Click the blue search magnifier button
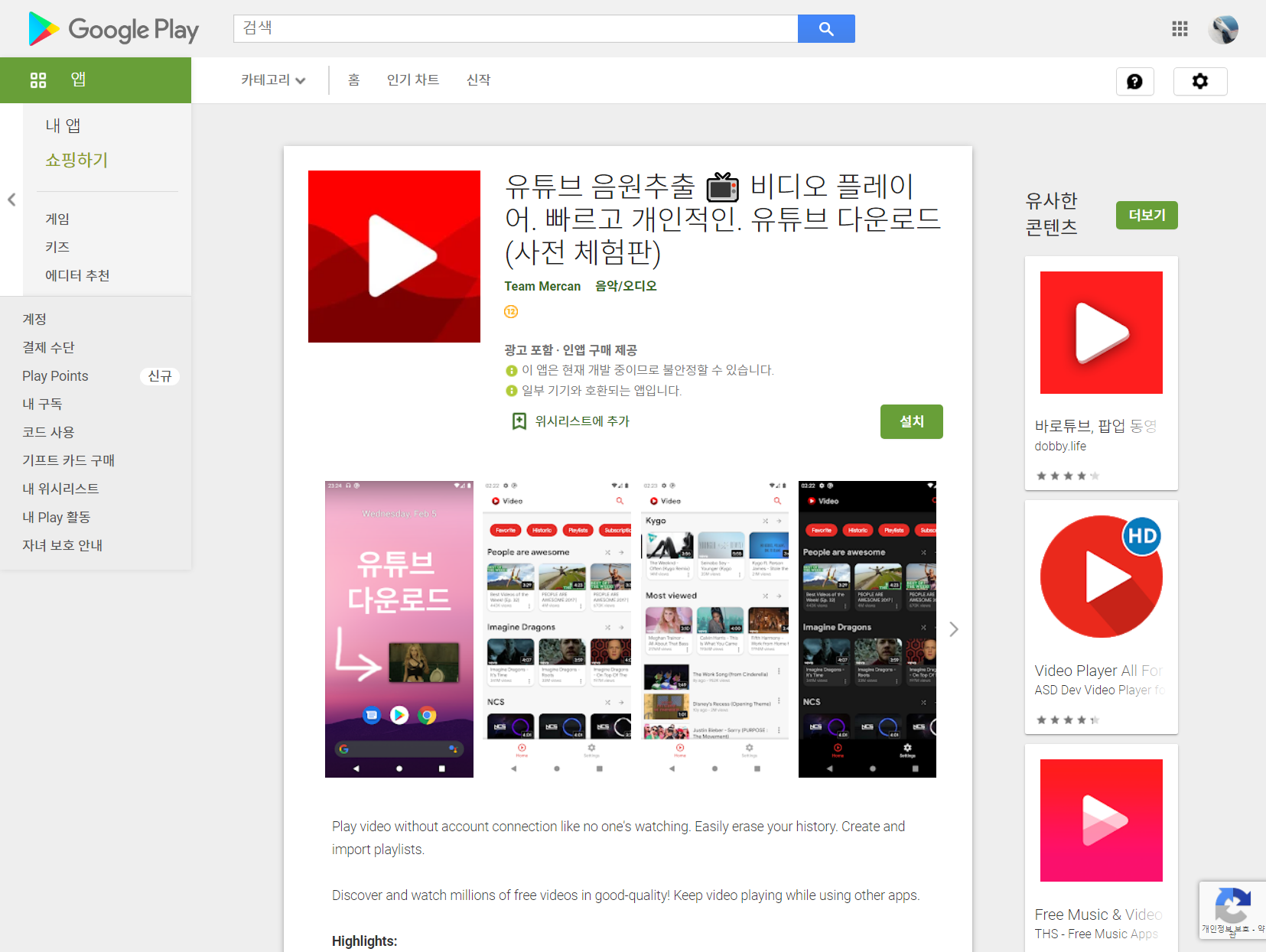 click(x=826, y=28)
